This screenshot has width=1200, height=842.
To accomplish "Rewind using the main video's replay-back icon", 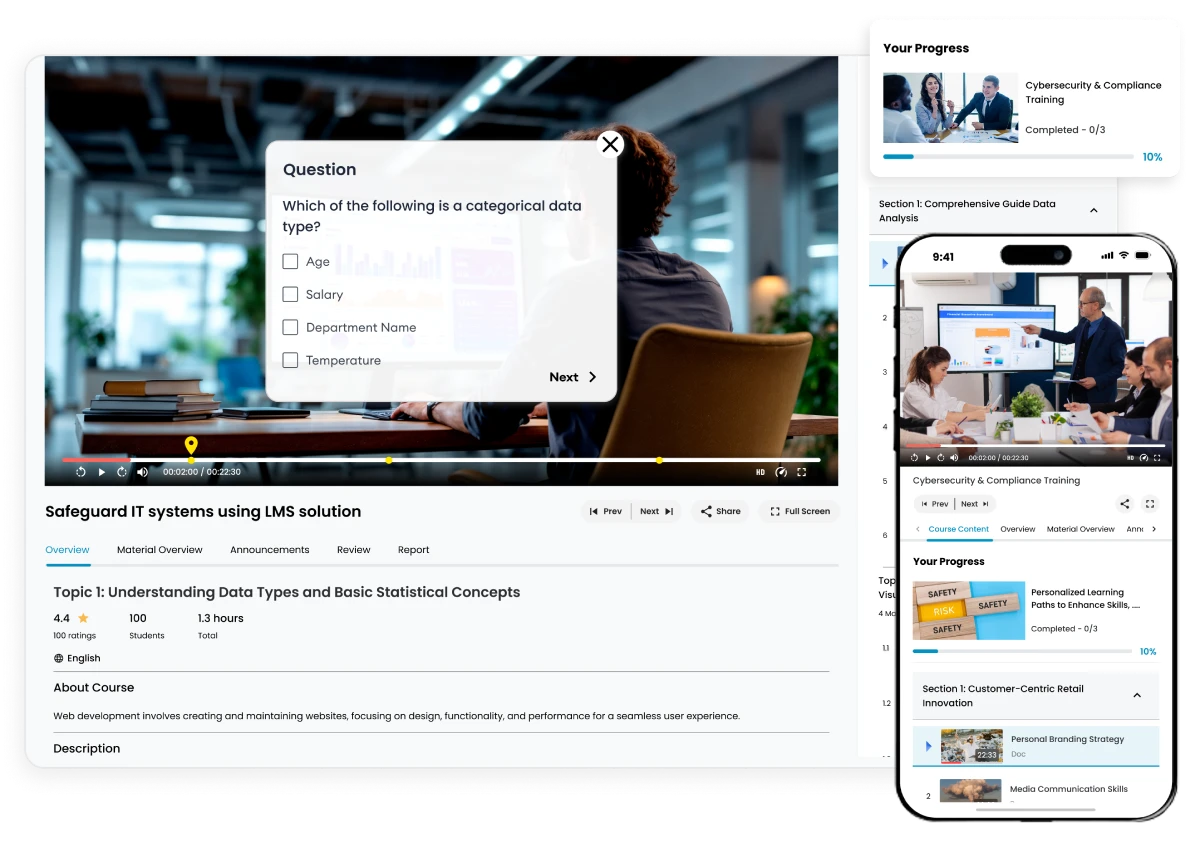I will (x=81, y=472).
